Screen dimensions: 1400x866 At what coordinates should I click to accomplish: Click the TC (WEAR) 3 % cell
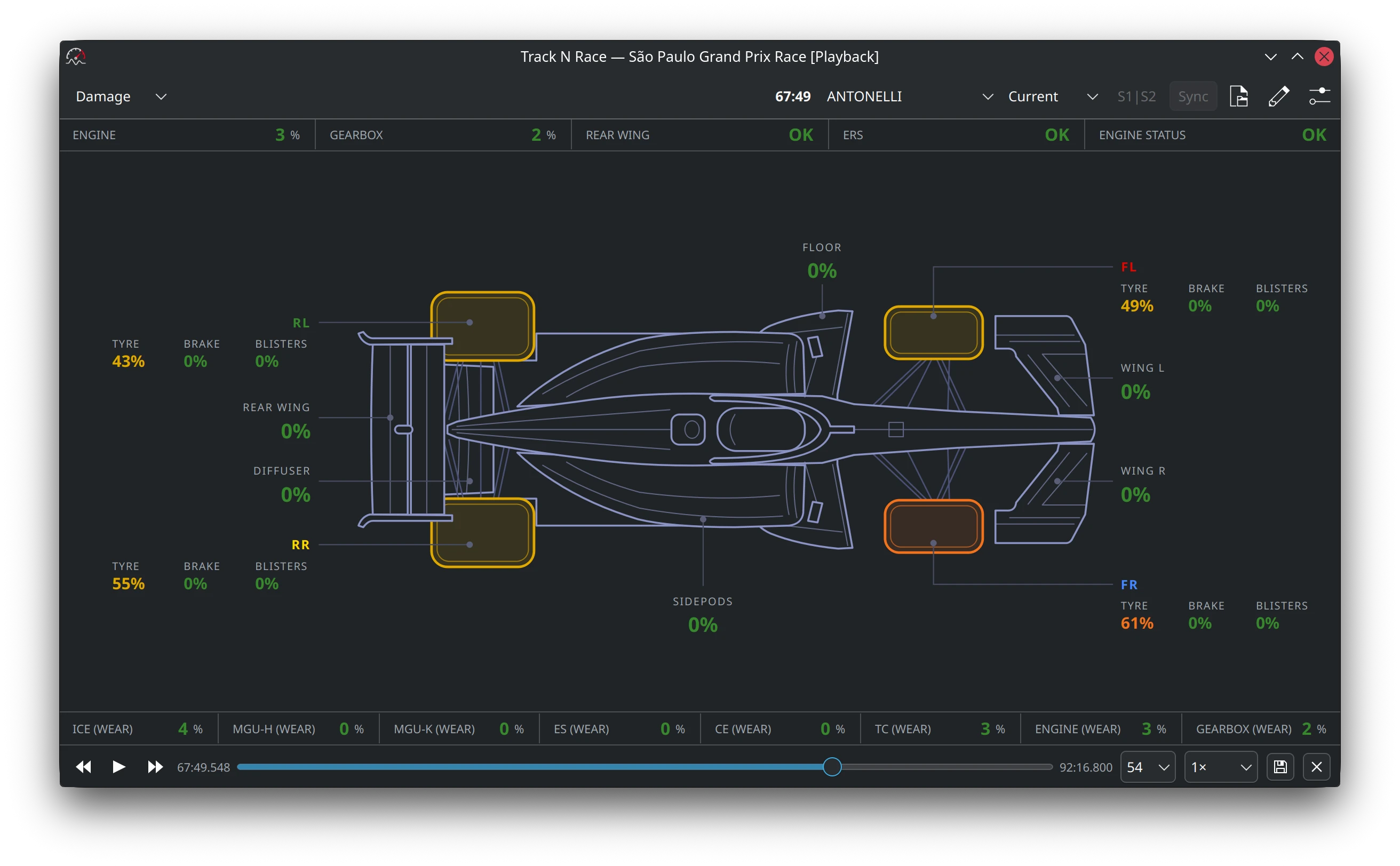tap(940, 728)
